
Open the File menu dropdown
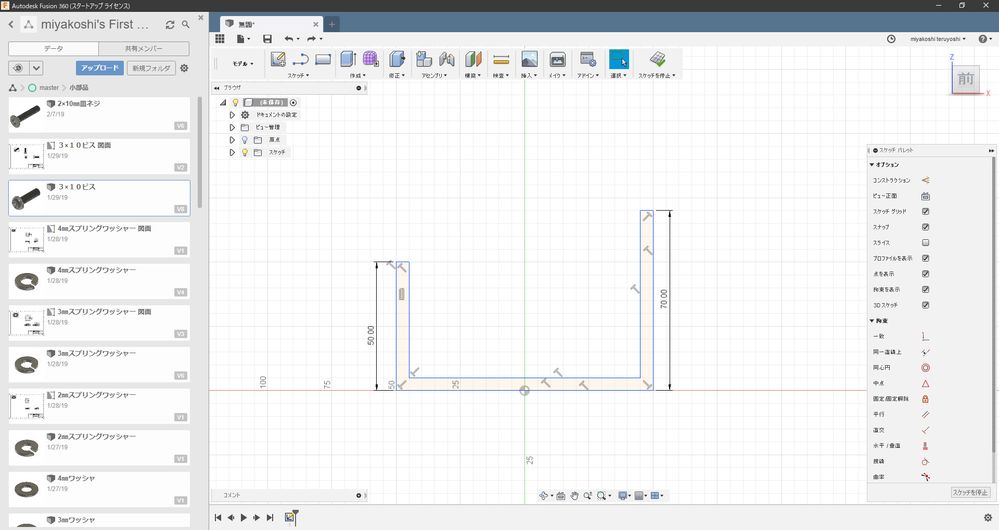pyautogui.click(x=243, y=39)
